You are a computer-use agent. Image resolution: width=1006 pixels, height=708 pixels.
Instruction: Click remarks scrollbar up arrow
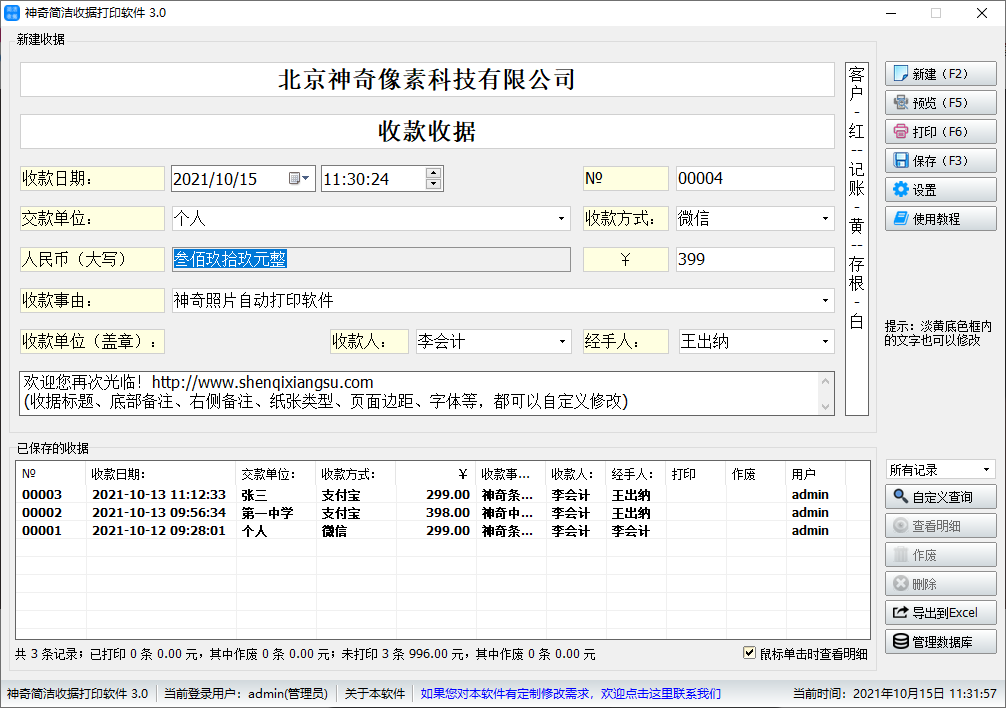[x=826, y=381]
